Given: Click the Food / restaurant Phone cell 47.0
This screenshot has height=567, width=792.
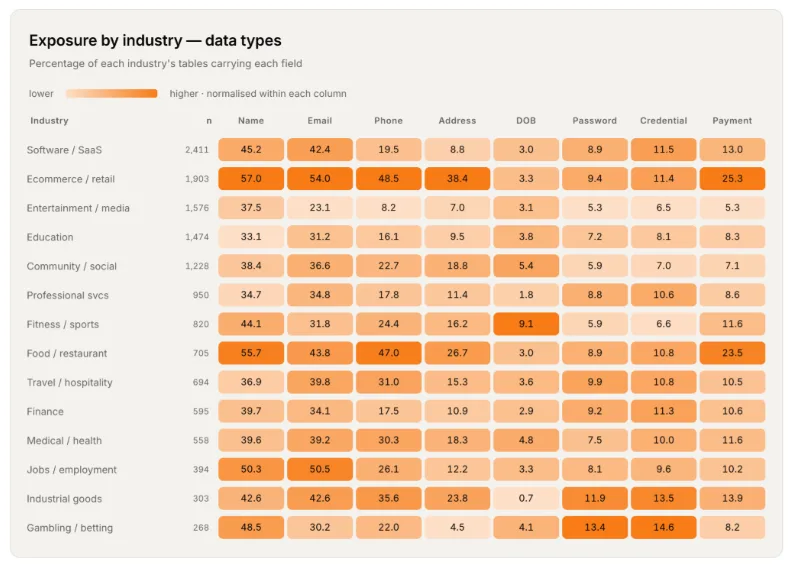Looking at the screenshot, I should click(388, 353).
